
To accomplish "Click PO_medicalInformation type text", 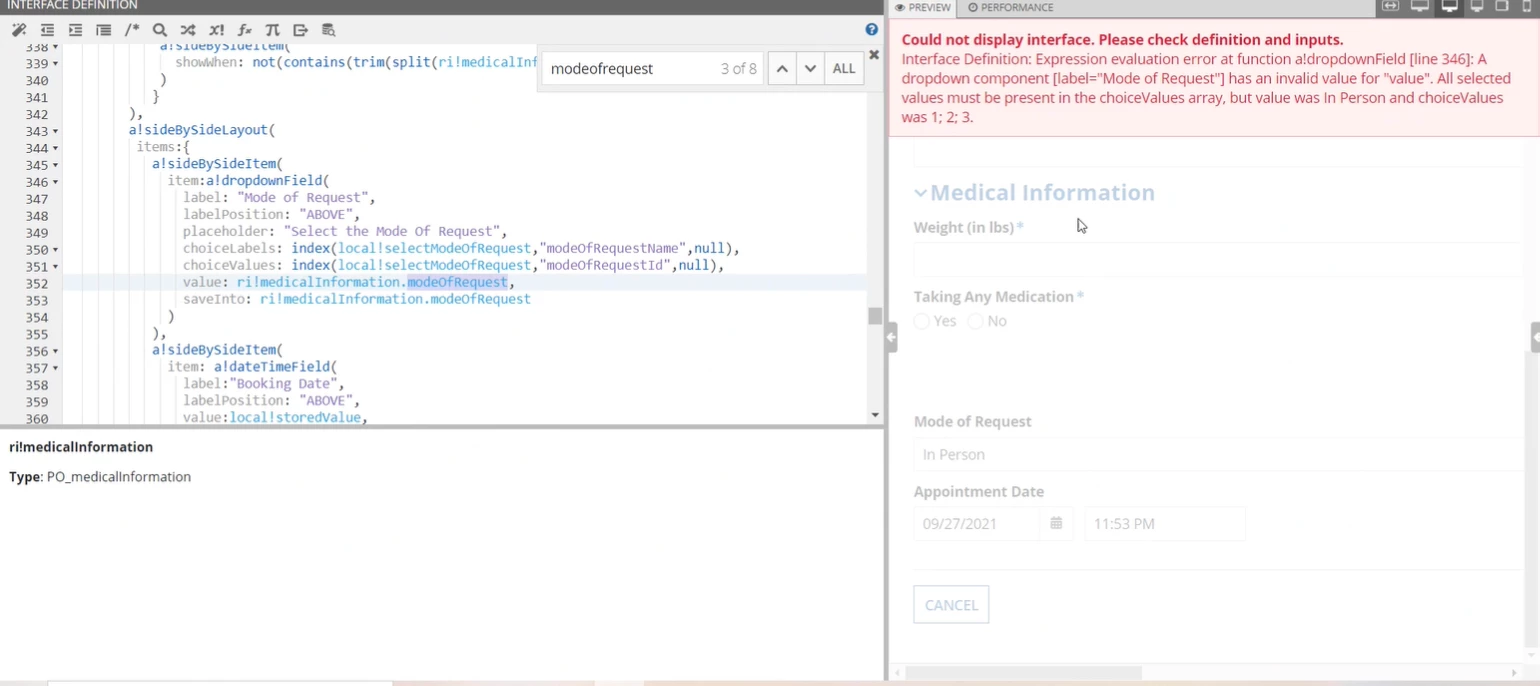I will click(119, 477).
